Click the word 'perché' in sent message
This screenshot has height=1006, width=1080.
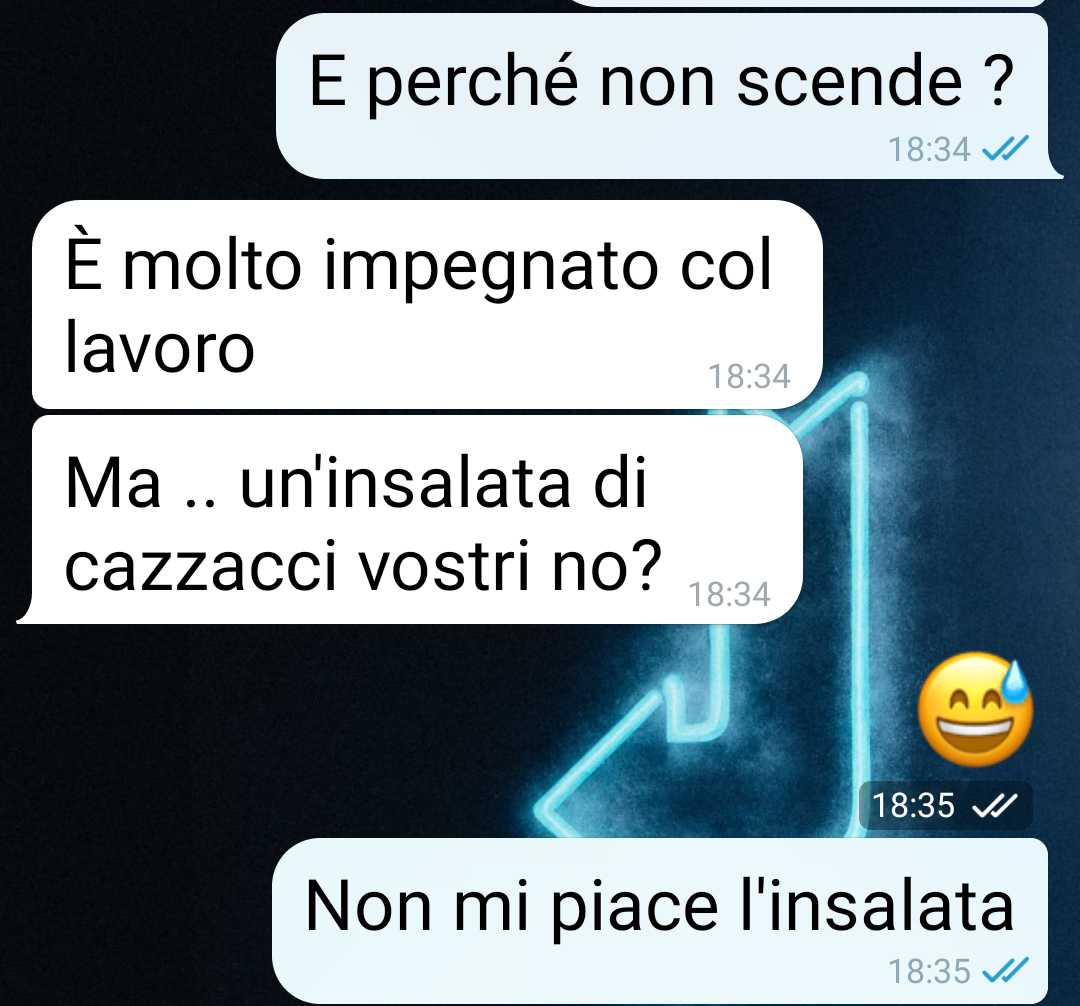(x=471, y=84)
